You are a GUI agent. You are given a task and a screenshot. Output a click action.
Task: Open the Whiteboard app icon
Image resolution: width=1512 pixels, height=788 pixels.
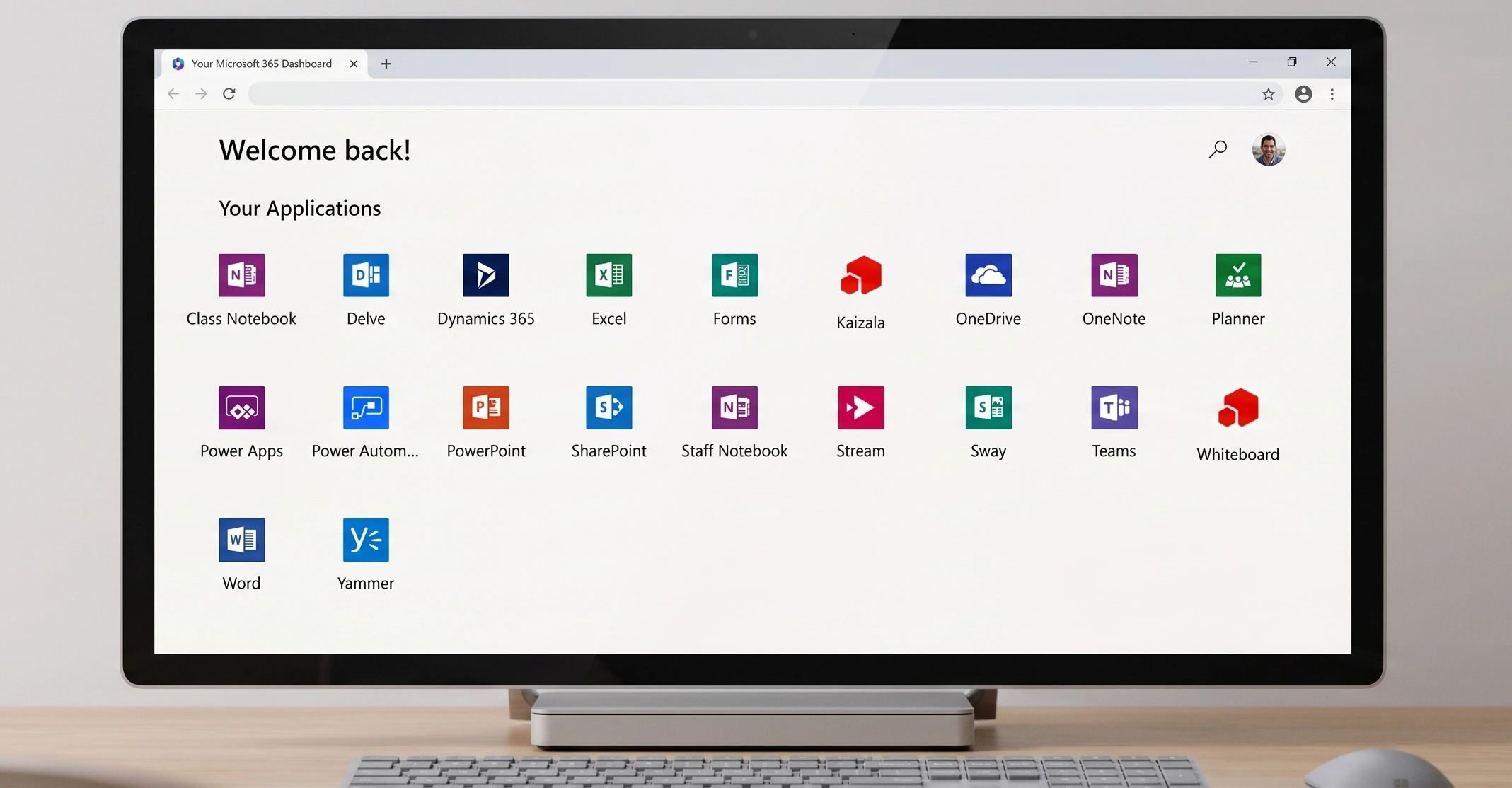point(1238,408)
